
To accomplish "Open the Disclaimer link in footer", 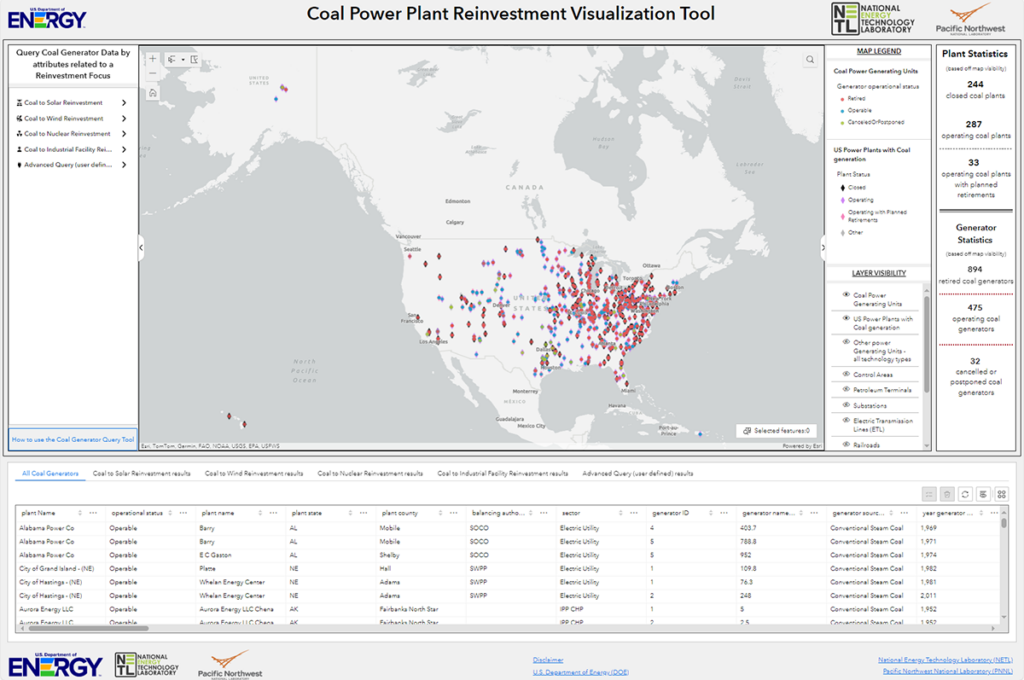I will coord(547,660).
